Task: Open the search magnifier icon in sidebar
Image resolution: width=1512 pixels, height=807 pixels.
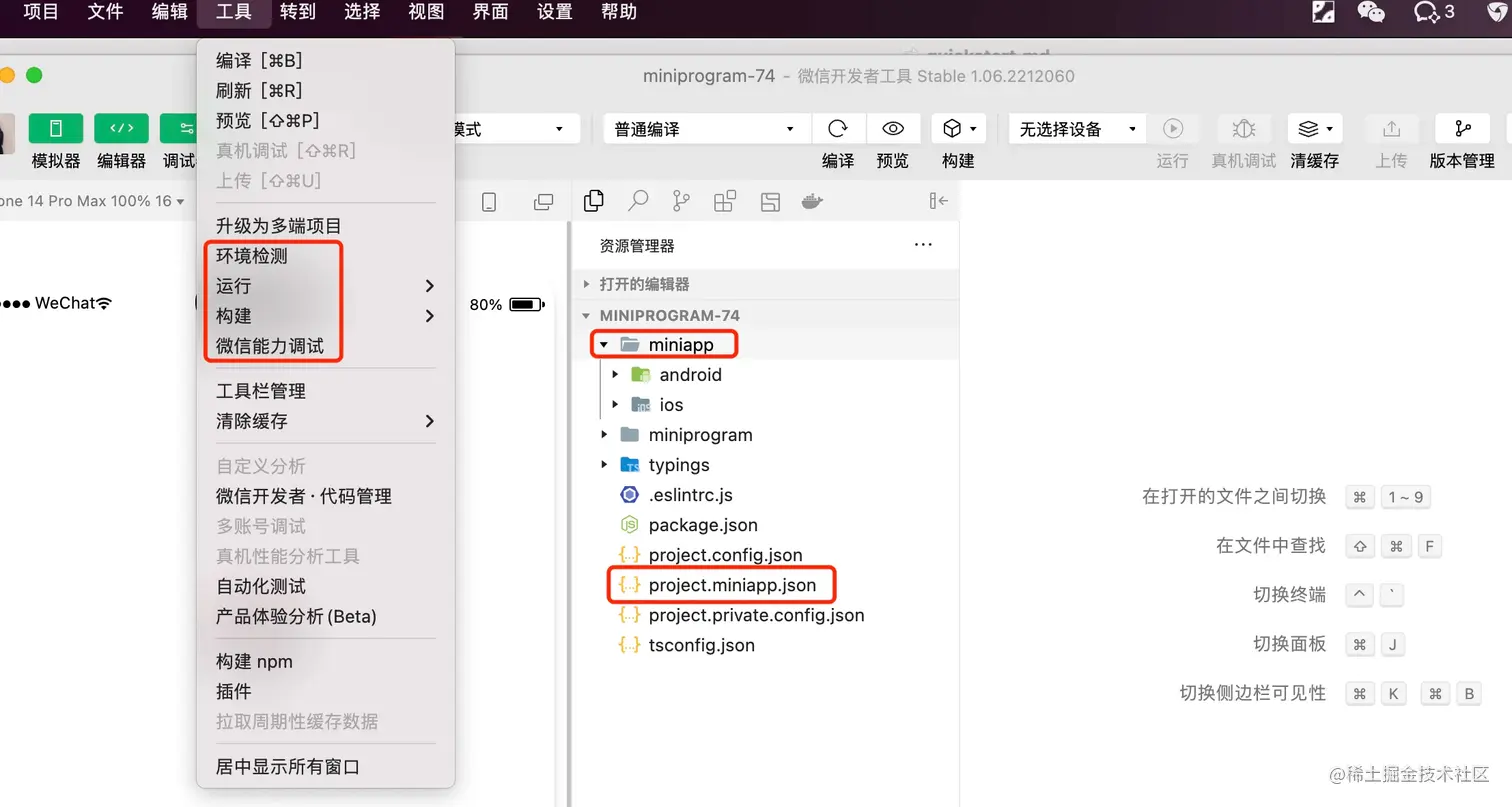Action: [638, 201]
